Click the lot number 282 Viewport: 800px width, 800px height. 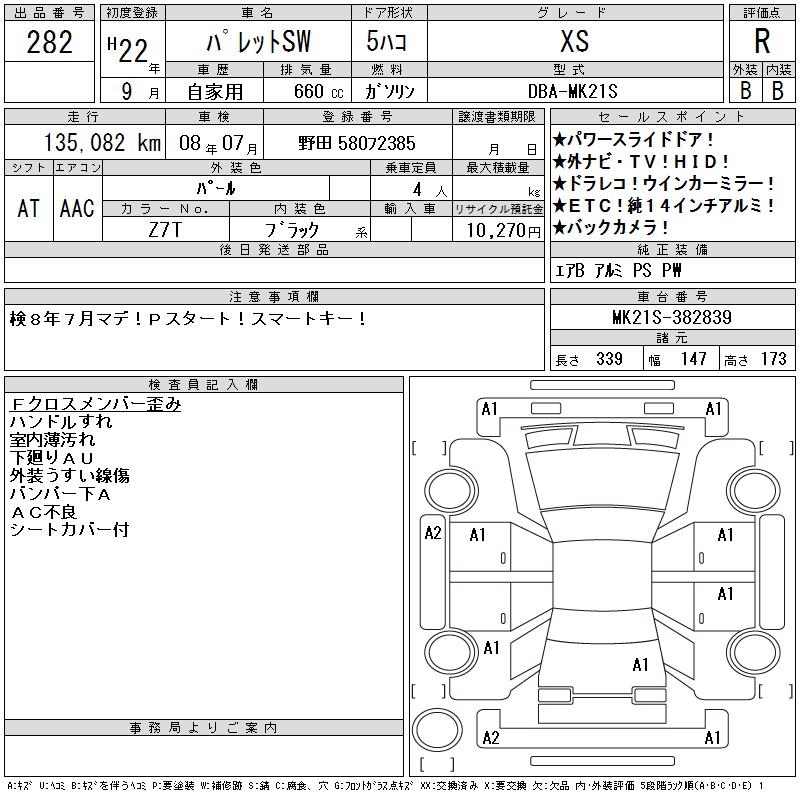click(50, 42)
